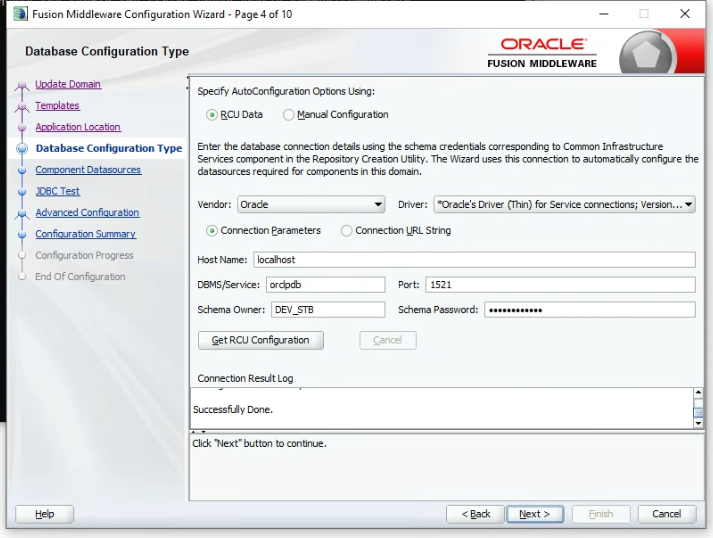Click the step marker beside Configuration Summary
Screen dimensions: 713x538
pos(21,234)
